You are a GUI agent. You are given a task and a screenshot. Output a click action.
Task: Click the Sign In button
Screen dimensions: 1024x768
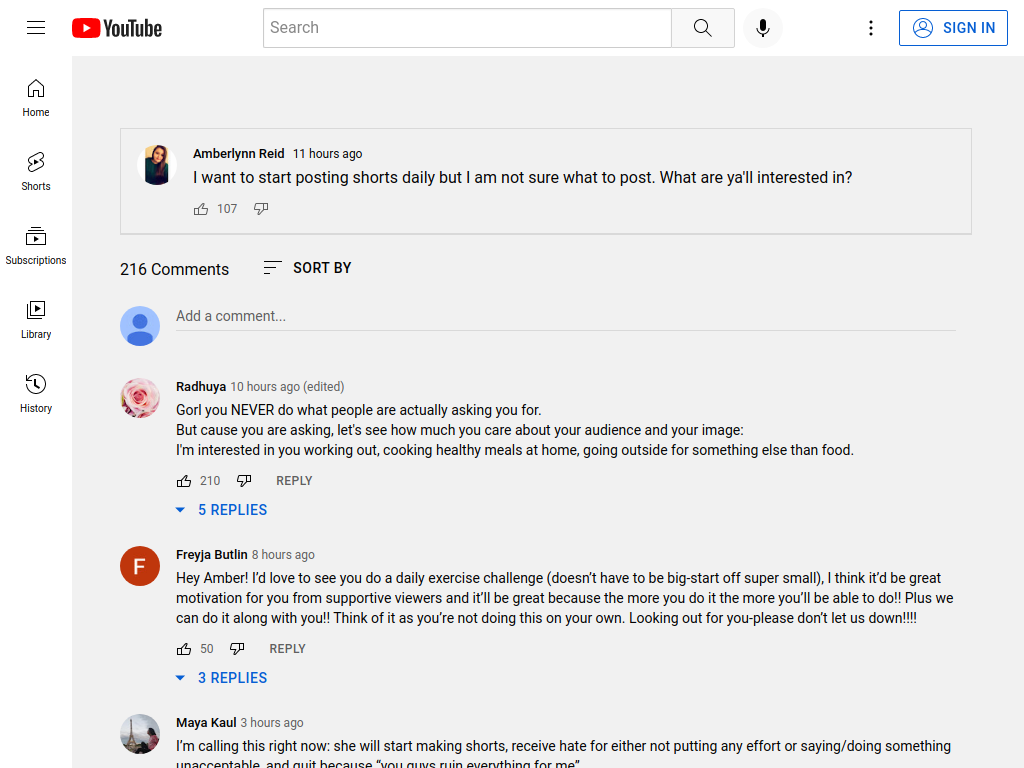pyautogui.click(x=953, y=28)
